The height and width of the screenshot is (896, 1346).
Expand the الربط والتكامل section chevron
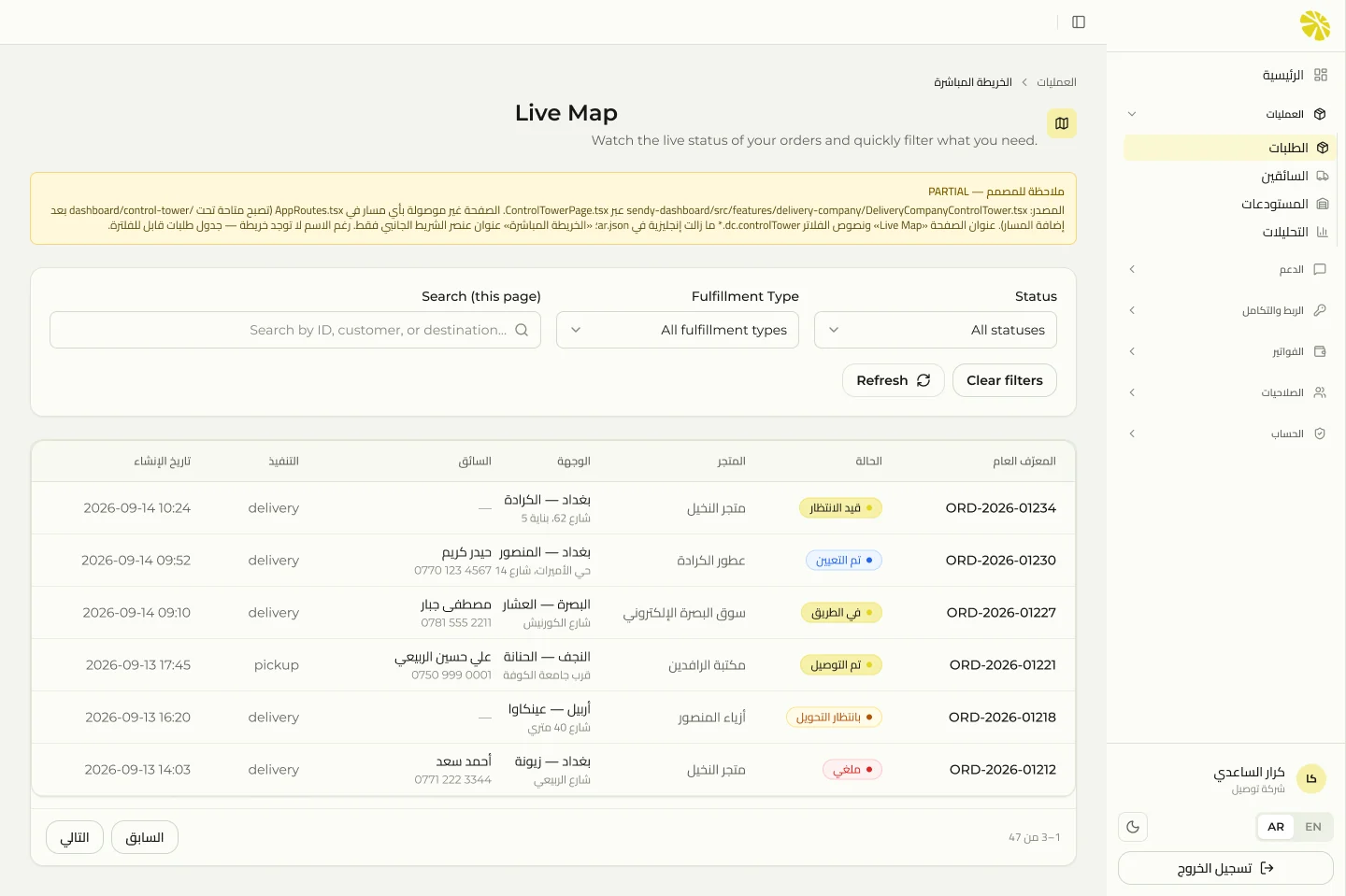click(x=1132, y=310)
